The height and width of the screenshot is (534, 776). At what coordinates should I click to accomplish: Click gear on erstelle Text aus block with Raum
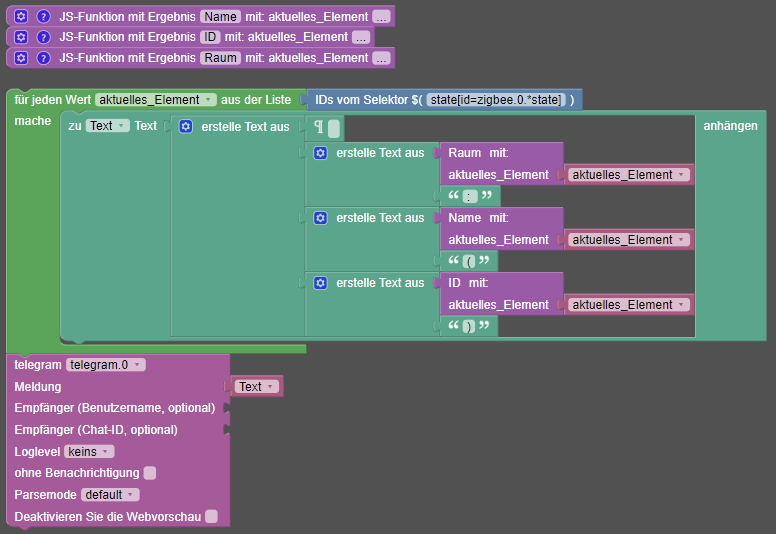(320, 153)
